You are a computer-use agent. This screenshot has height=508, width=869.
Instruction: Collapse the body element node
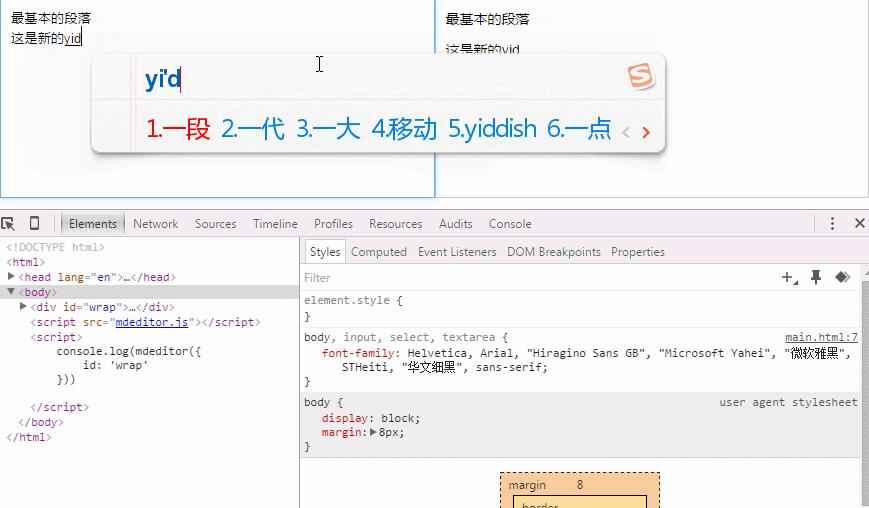tap(11, 291)
